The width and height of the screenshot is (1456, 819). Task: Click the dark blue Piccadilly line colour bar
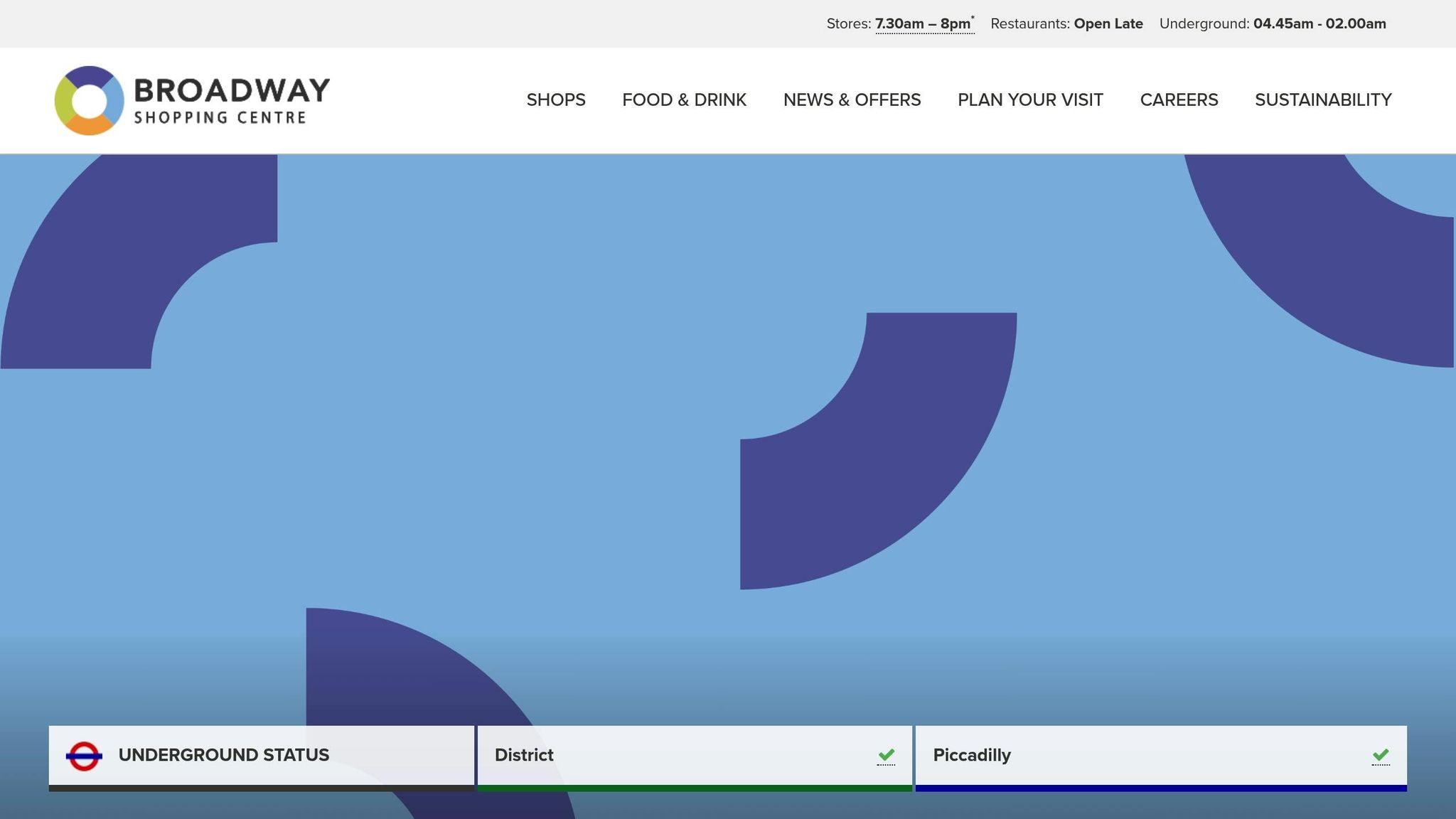pos(1160,788)
